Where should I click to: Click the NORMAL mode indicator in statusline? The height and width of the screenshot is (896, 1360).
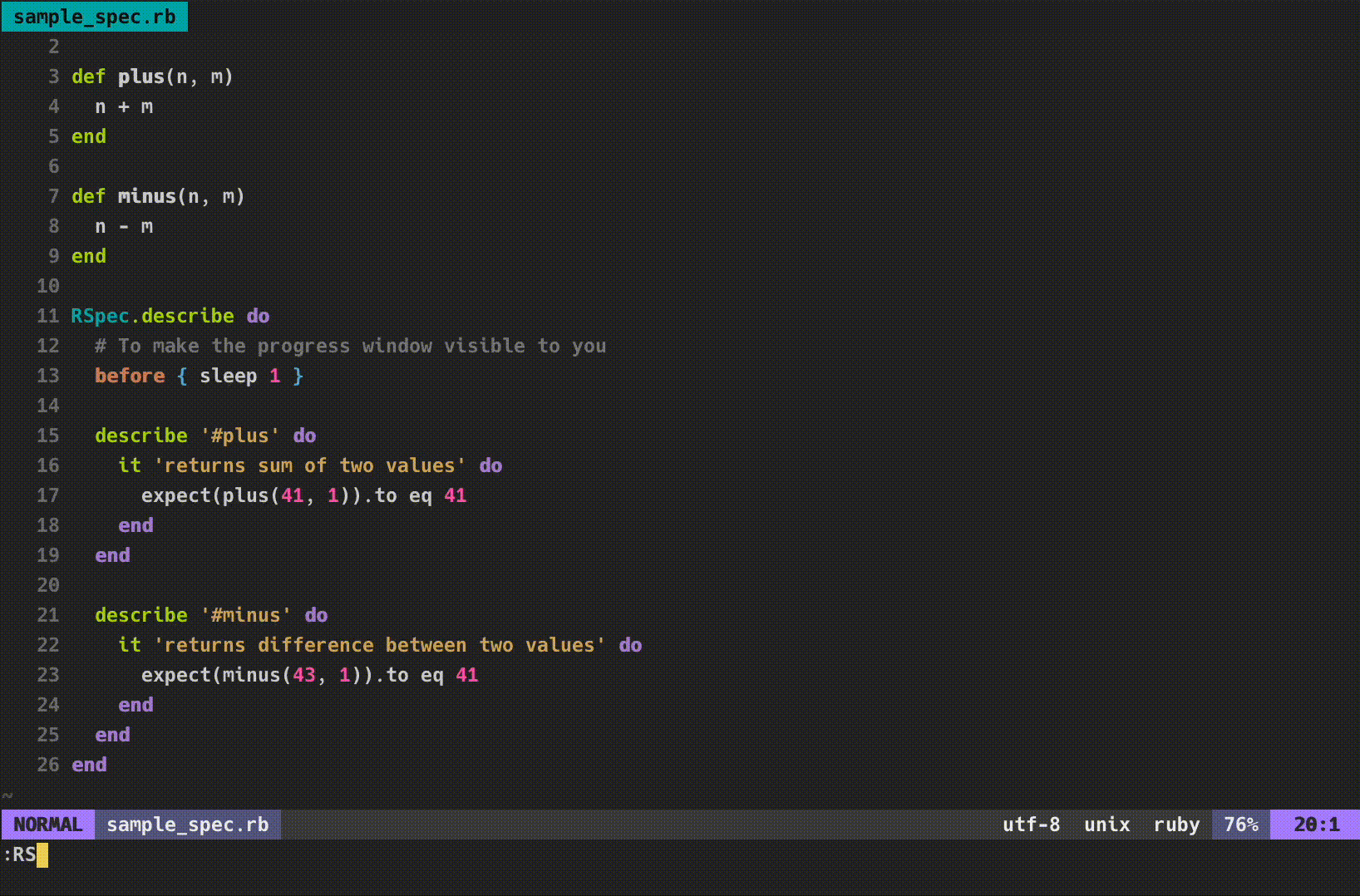(x=48, y=825)
